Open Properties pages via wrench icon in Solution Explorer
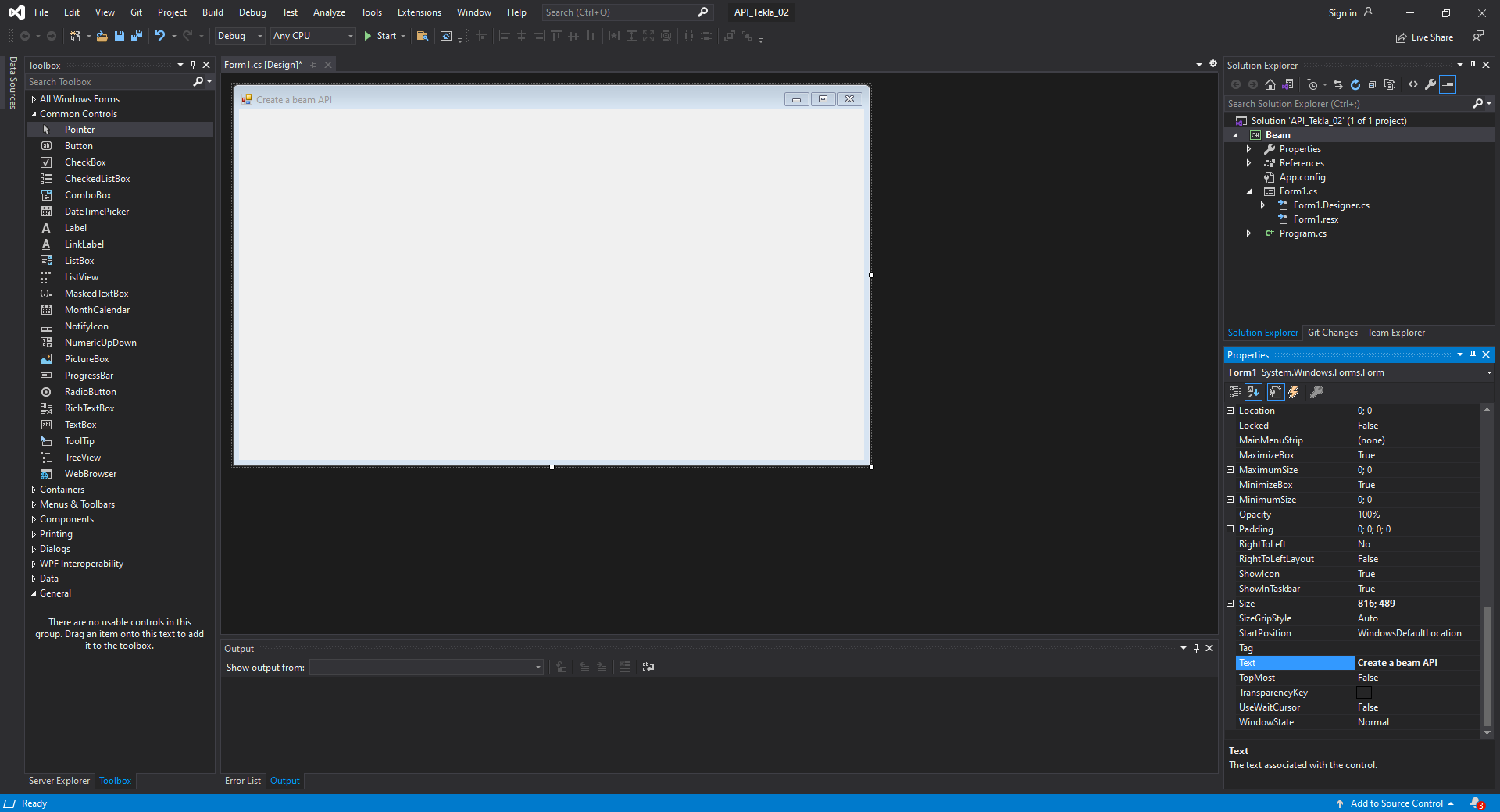 pos(1430,84)
